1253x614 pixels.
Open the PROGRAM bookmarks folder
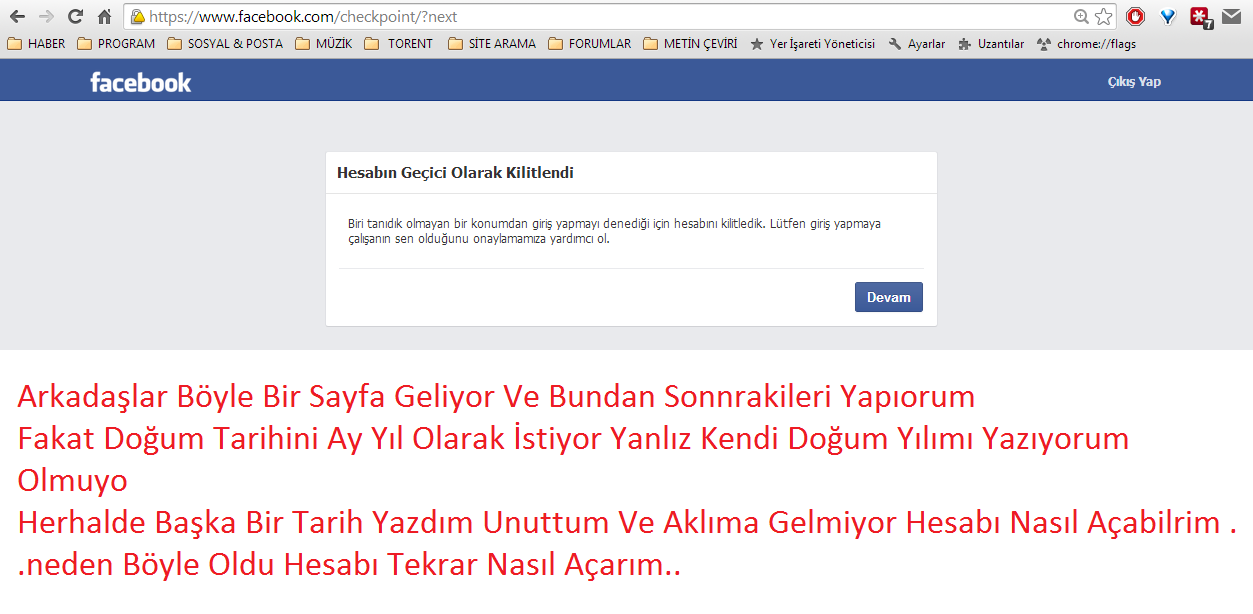click(x=116, y=44)
